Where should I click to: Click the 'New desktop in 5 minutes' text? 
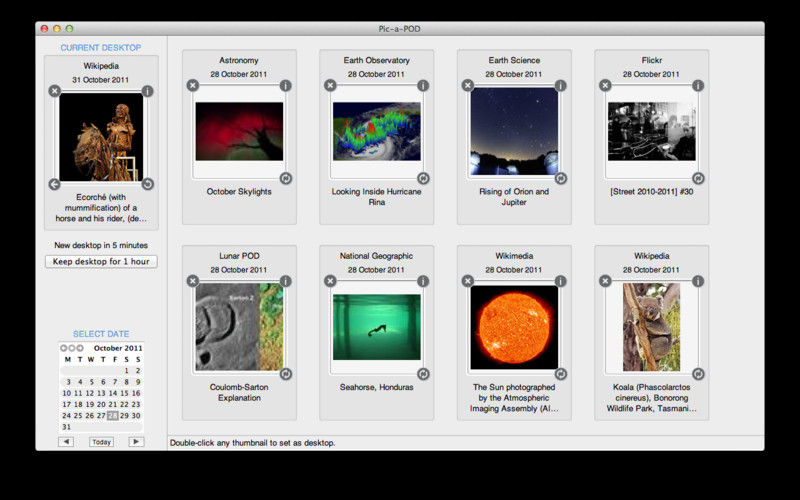(x=101, y=245)
